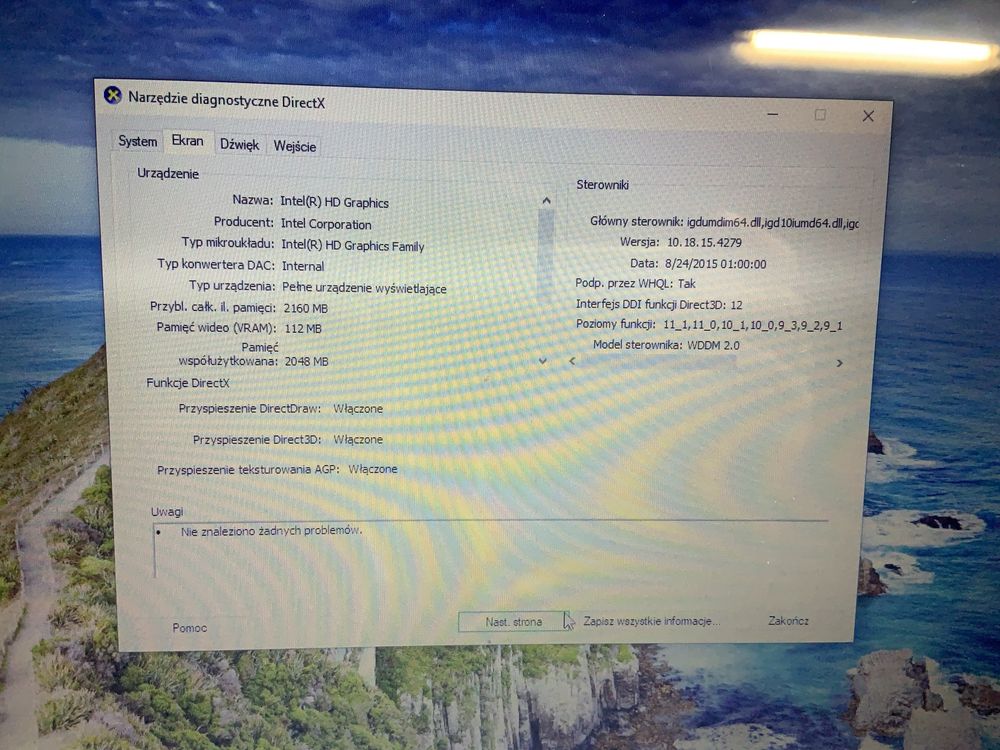Click the drivers panel horizontal scrollbar thumb

pyautogui.click(x=657, y=361)
